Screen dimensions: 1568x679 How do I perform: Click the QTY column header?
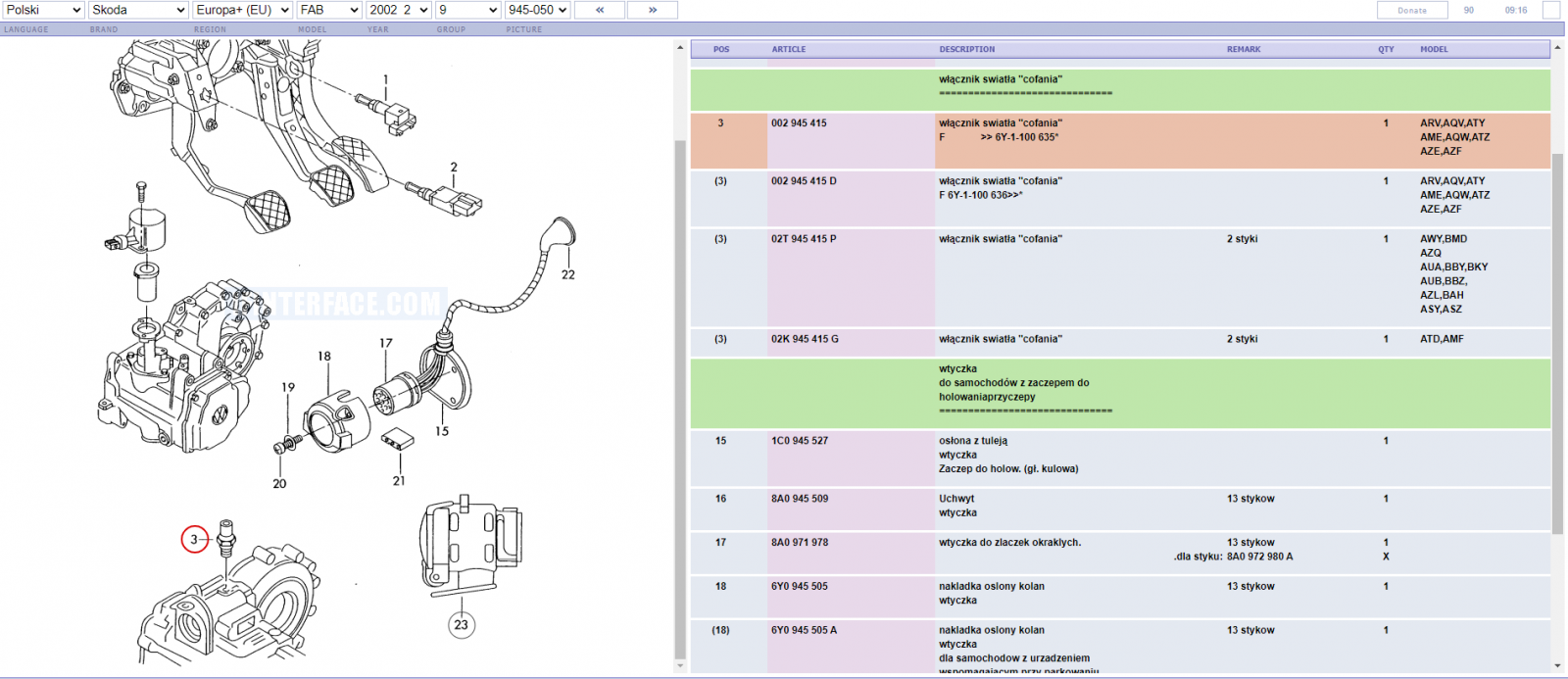pos(1386,49)
